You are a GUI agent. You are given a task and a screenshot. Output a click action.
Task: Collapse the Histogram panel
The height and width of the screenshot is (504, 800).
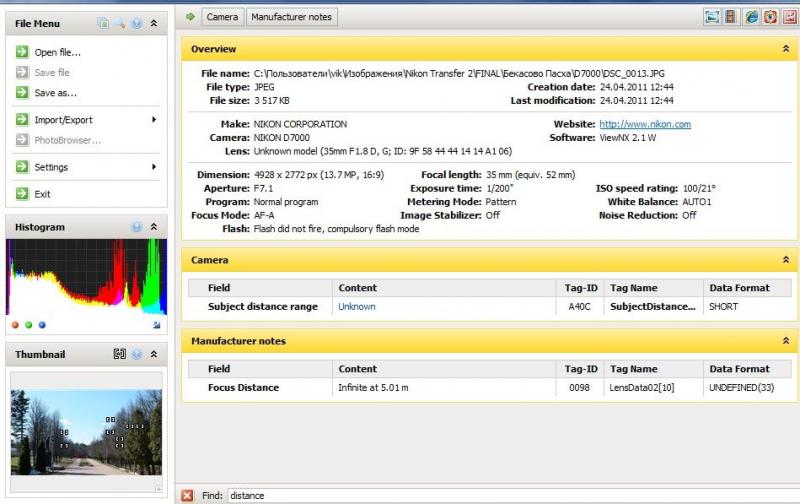coord(154,226)
